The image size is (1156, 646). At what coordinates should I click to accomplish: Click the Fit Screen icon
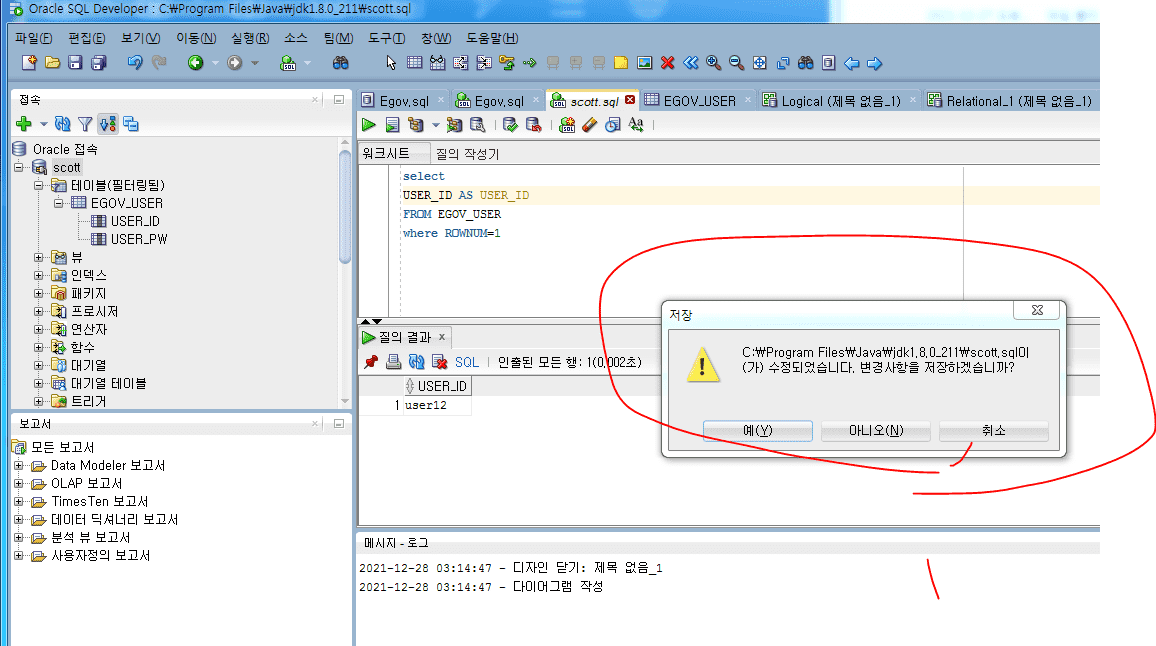click(759, 63)
